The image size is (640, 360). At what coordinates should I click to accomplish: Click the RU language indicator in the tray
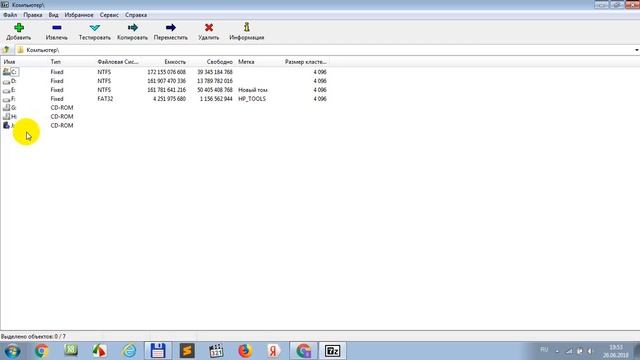544,350
